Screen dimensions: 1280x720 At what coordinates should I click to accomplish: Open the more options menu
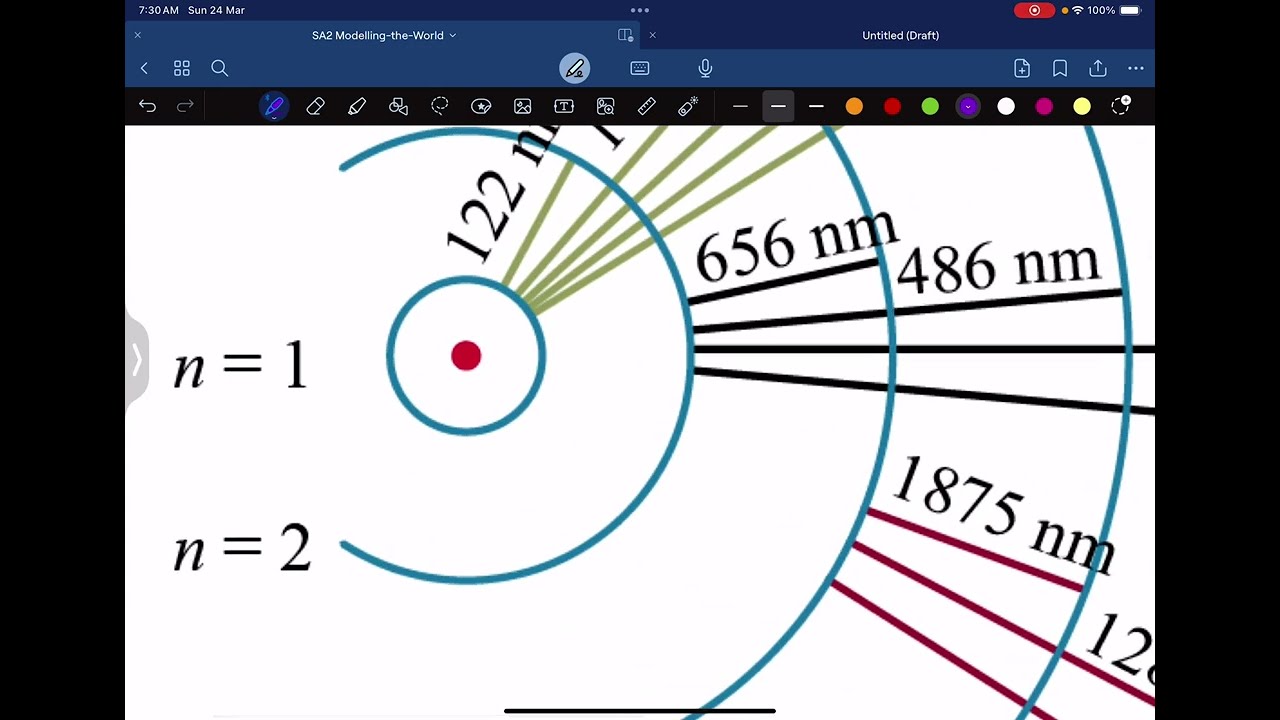click(x=1136, y=68)
